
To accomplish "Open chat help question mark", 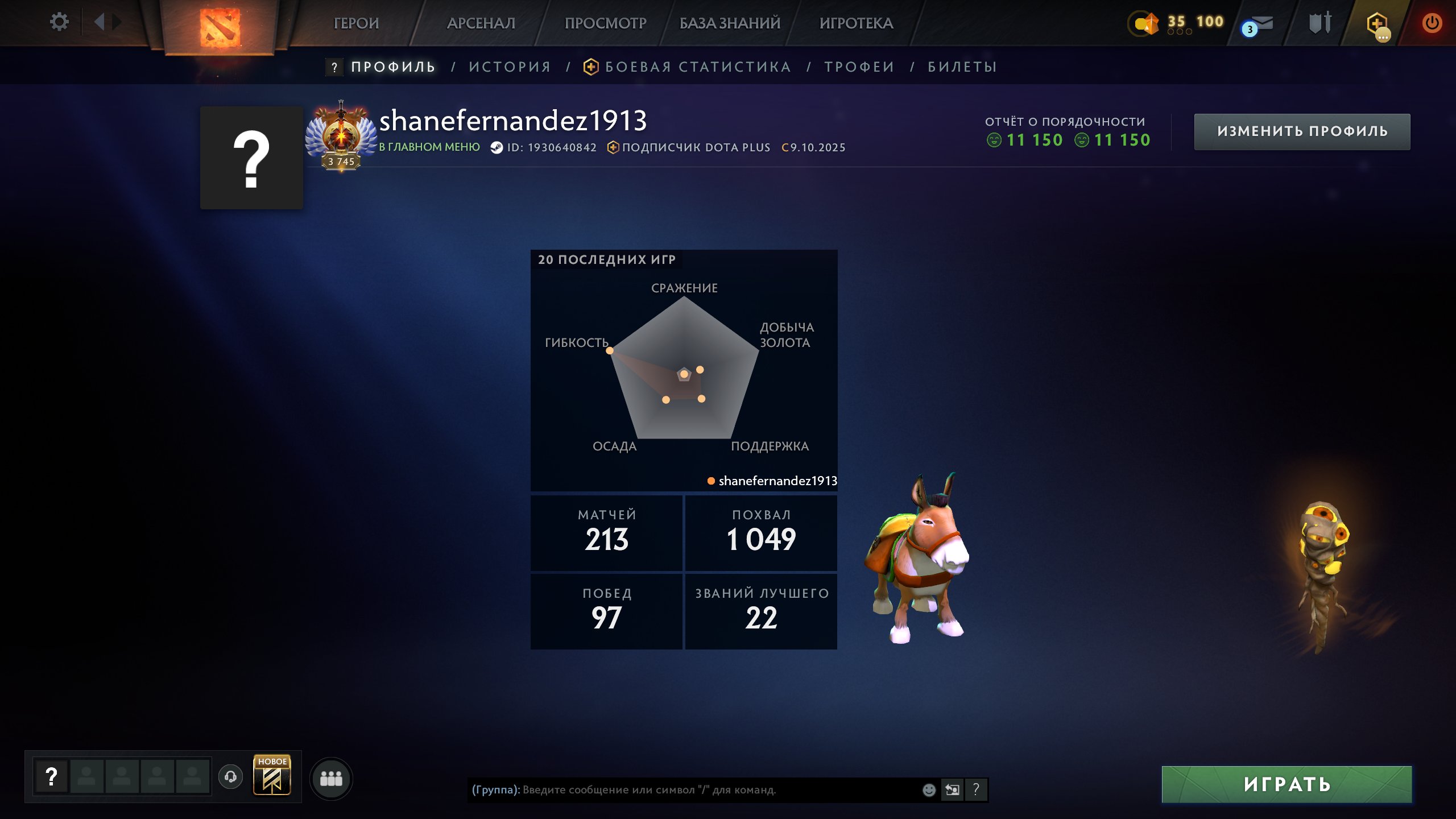I will point(976,789).
